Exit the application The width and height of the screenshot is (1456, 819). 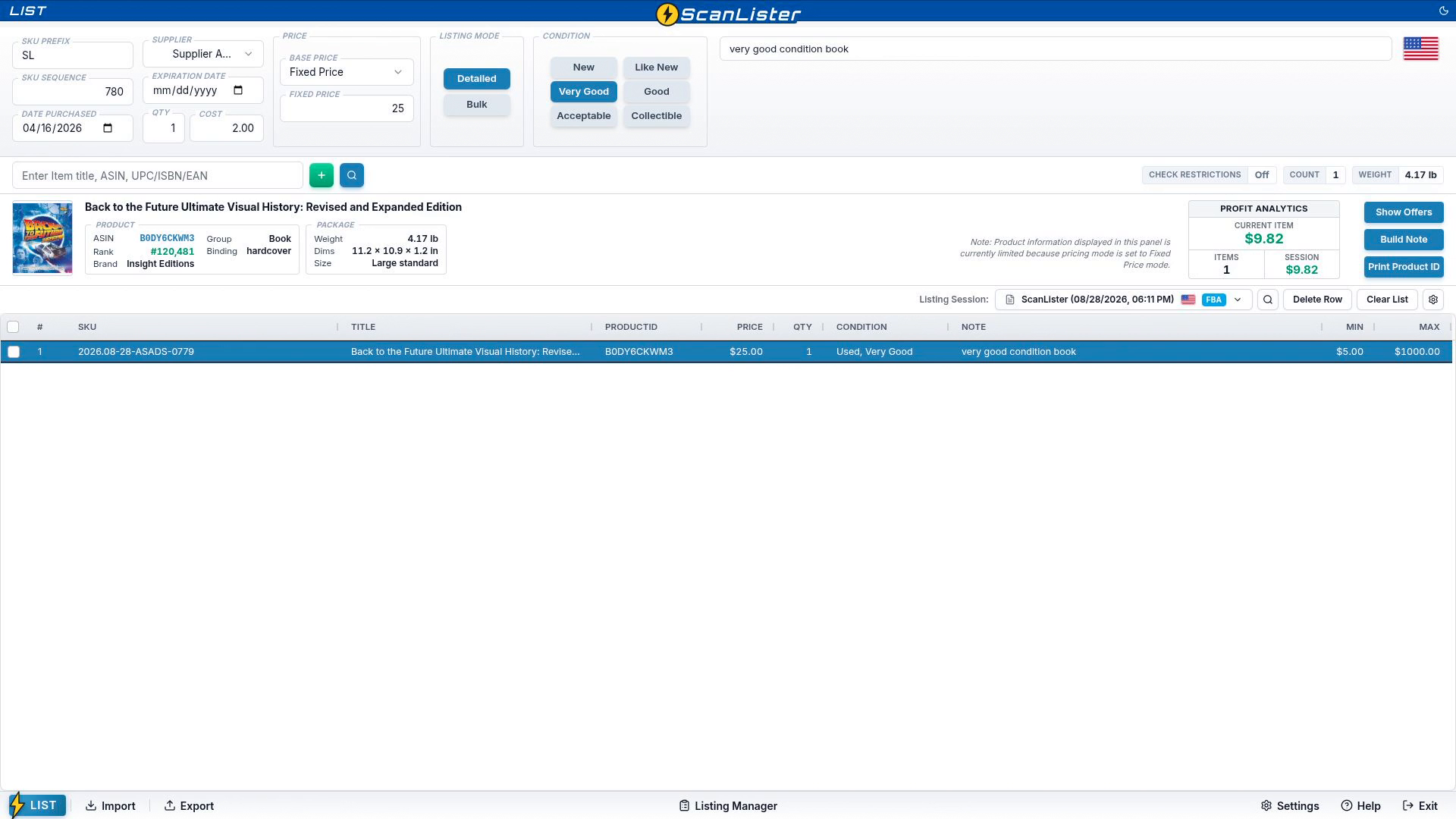[x=1420, y=806]
